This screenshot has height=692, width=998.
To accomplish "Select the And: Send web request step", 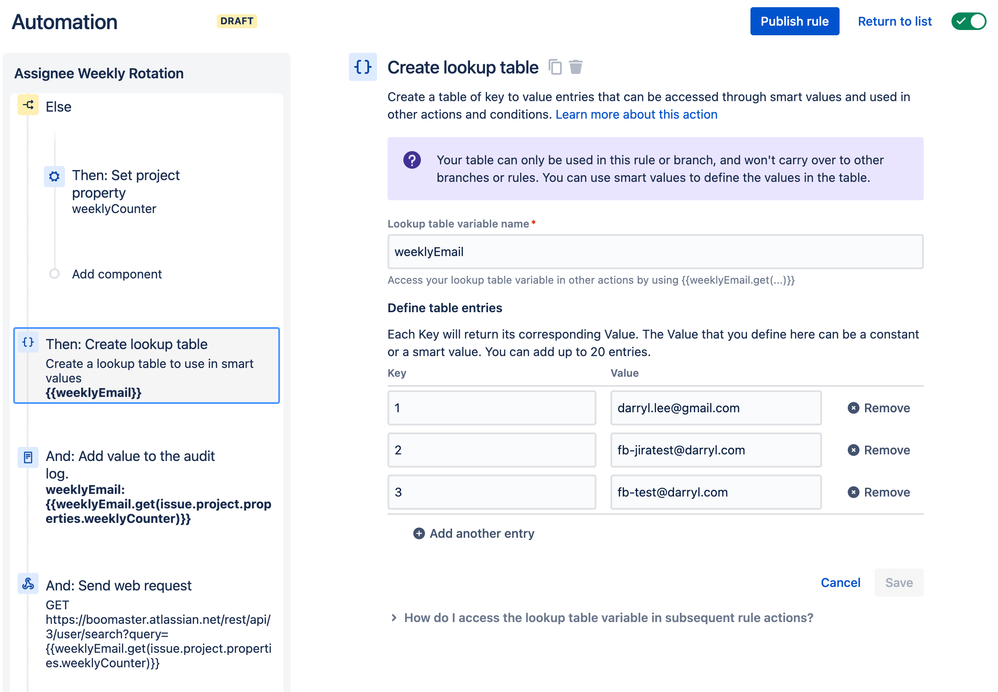I will click(x=146, y=623).
